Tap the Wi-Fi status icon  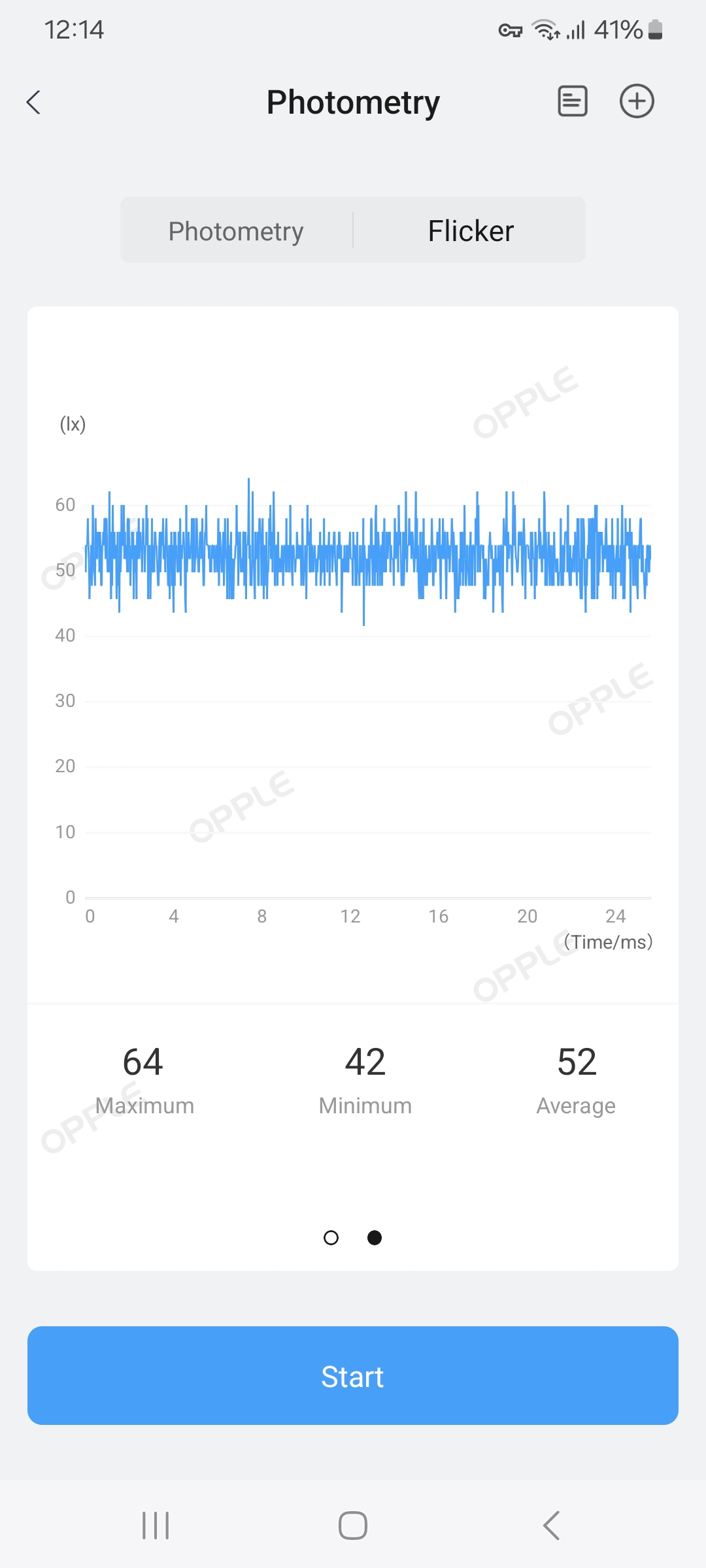[545, 30]
